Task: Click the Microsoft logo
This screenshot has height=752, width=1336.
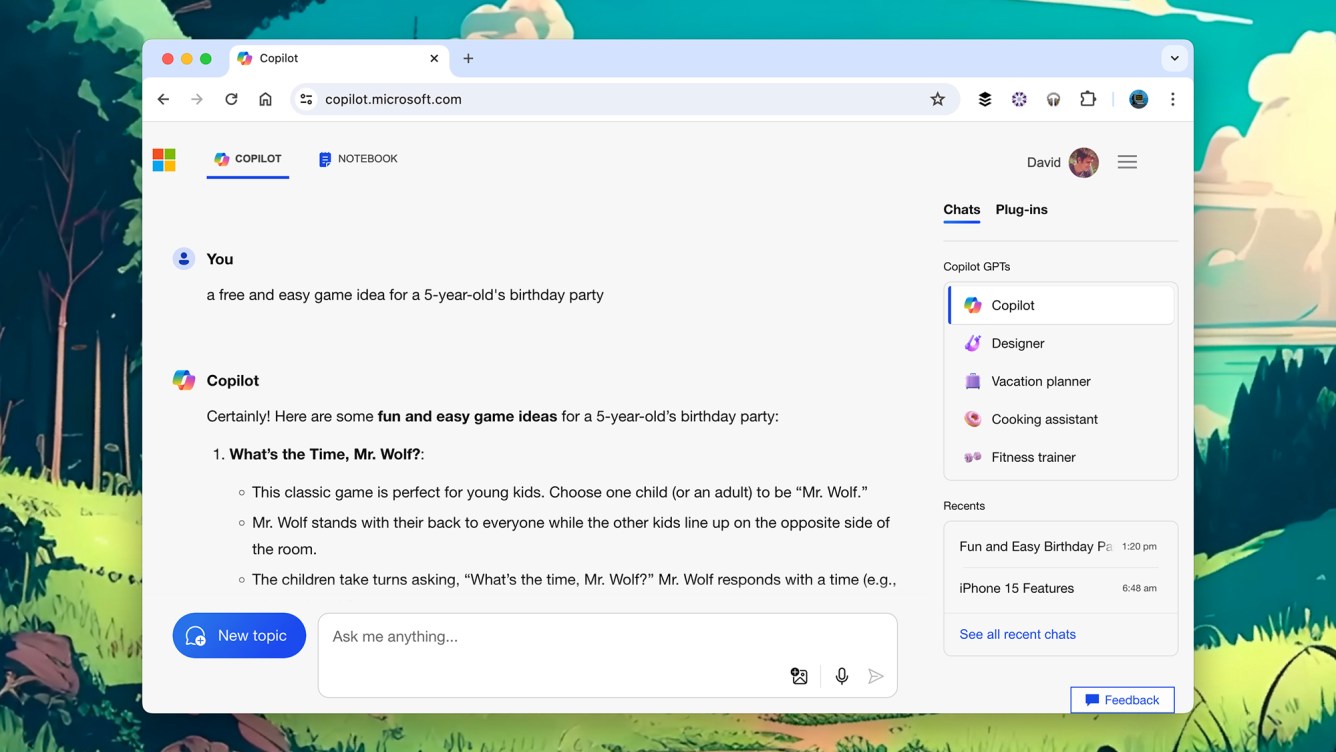Action: [x=164, y=160]
